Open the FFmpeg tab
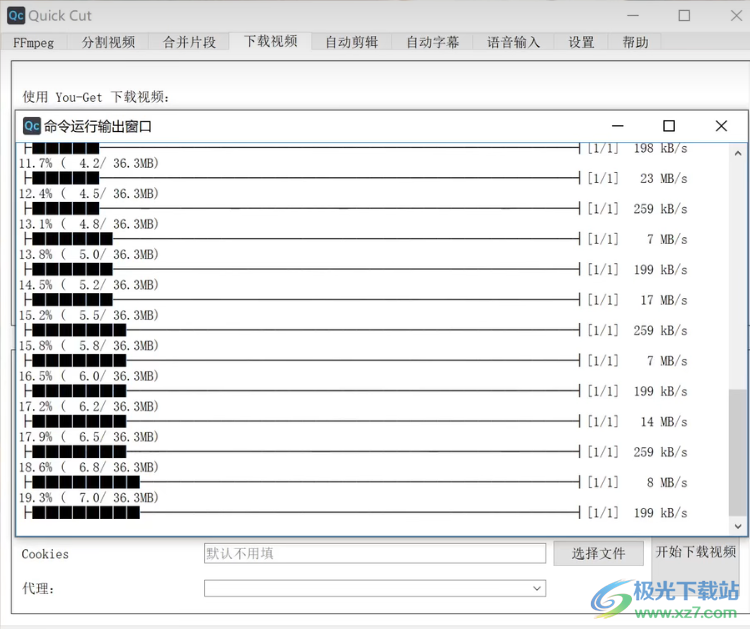750x629 pixels. coord(33,42)
